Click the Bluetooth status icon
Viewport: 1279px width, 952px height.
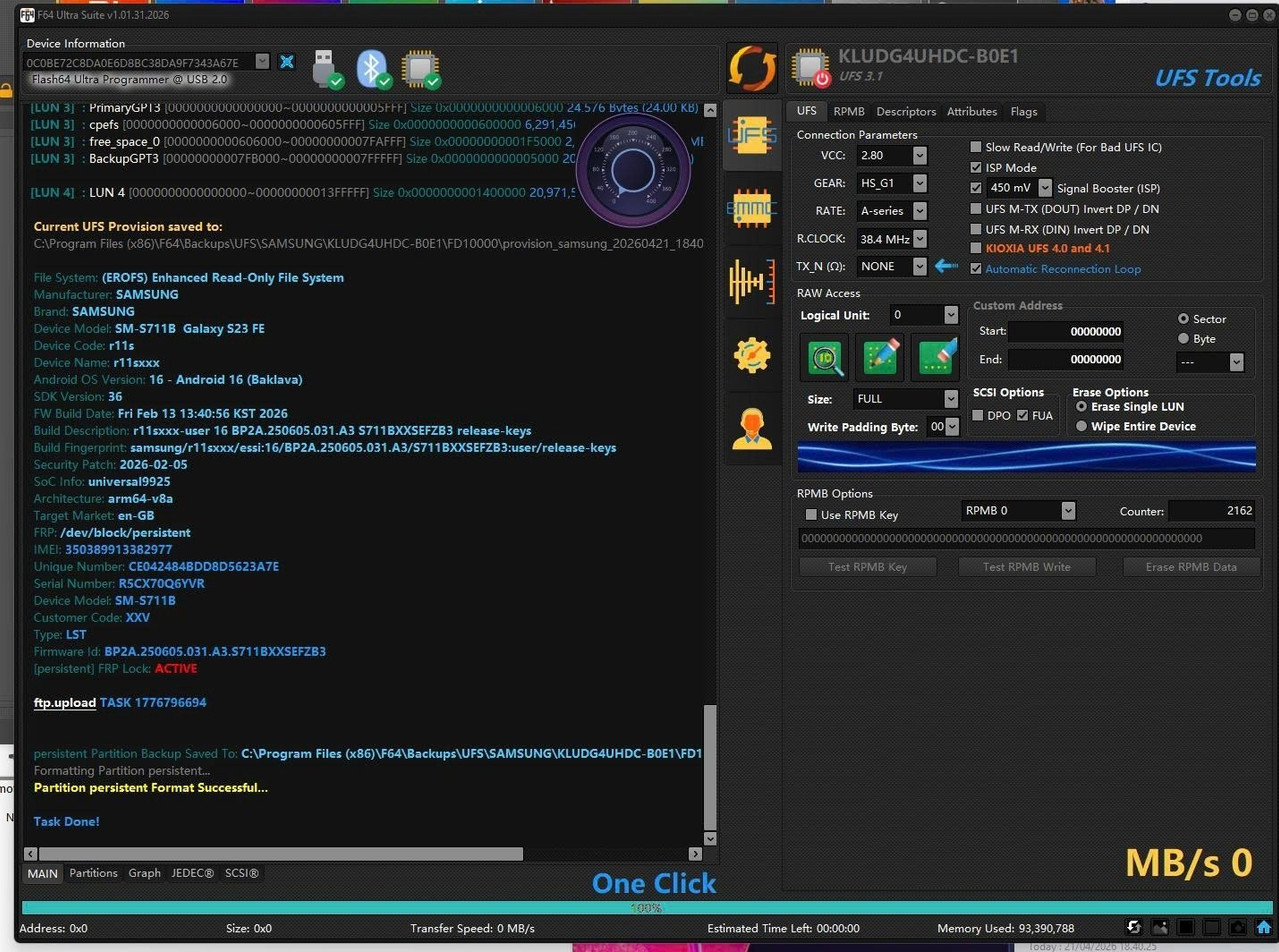pyautogui.click(x=374, y=68)
